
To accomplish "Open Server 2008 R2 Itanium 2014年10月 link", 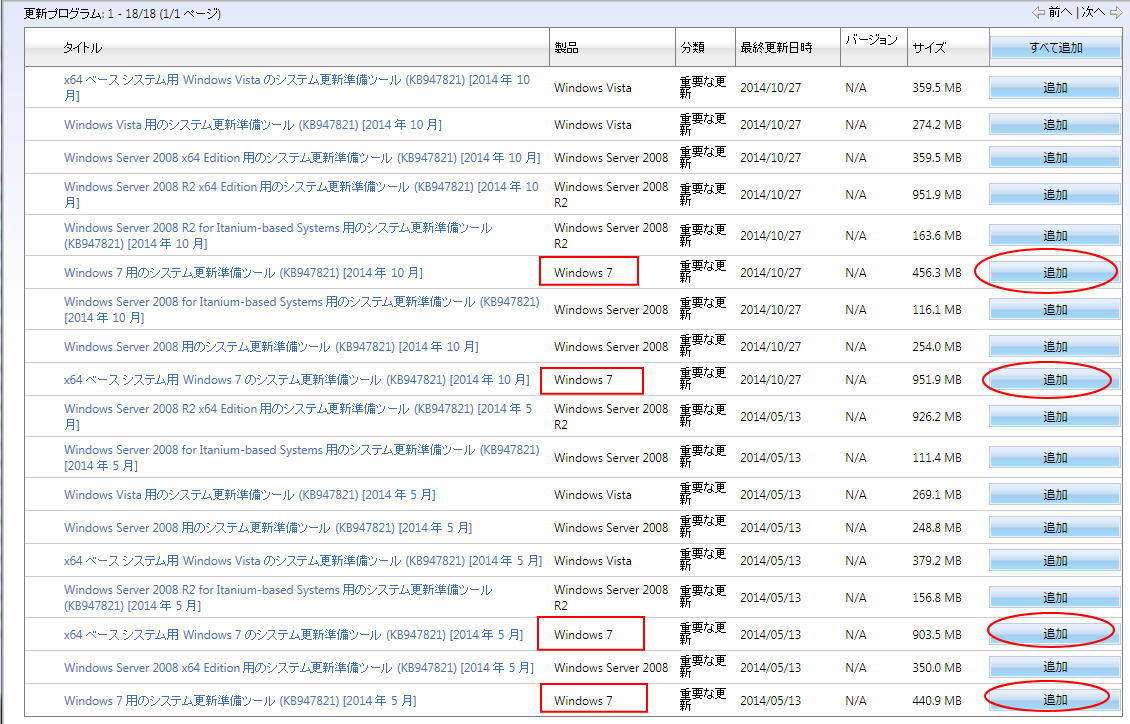I will click(x=278, y=236).
